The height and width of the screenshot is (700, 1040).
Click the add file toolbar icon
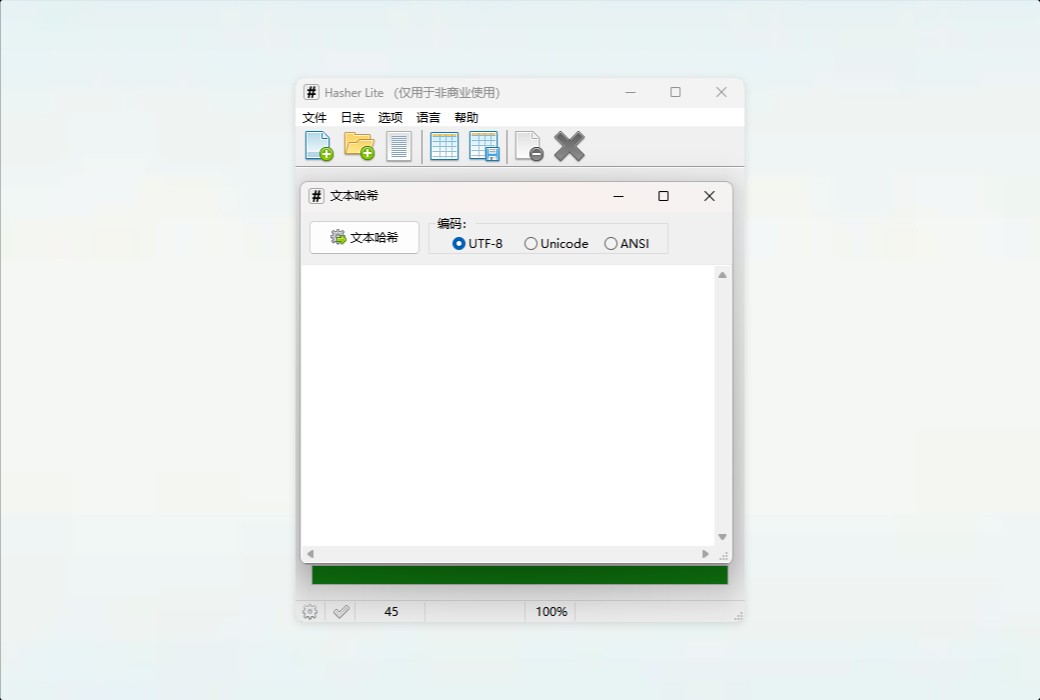317,145
